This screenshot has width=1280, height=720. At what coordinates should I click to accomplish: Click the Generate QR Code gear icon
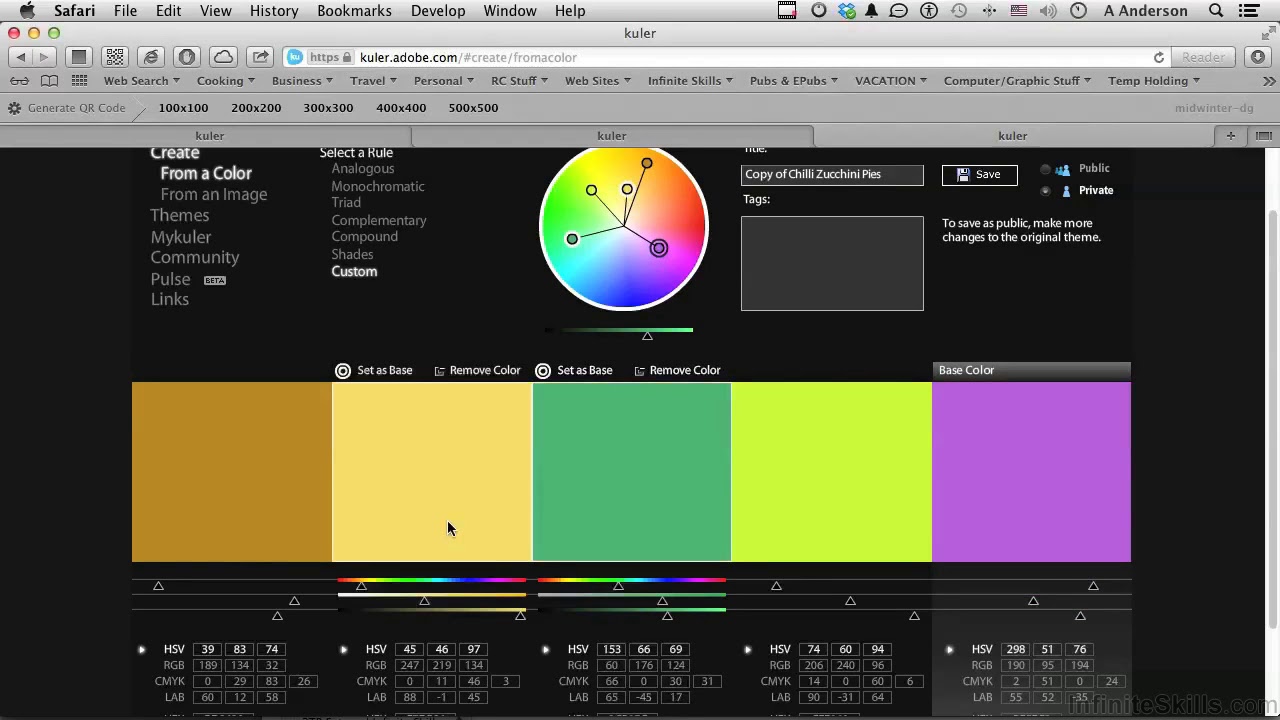point(15,108)
